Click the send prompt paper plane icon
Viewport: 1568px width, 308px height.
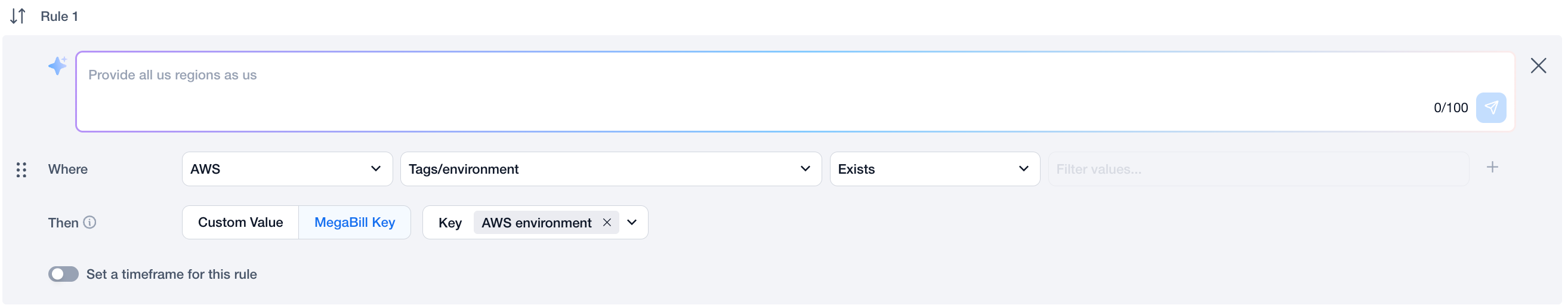tap(1490, 107)
